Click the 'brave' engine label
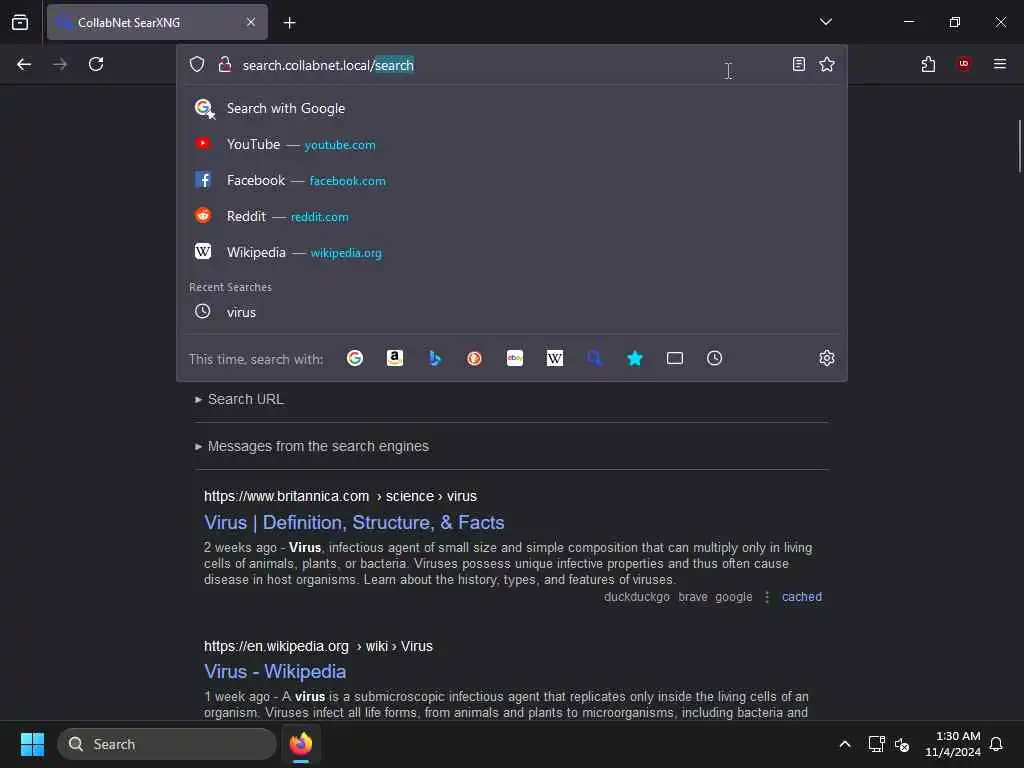 pyautogui.click(x=693, y=597)
